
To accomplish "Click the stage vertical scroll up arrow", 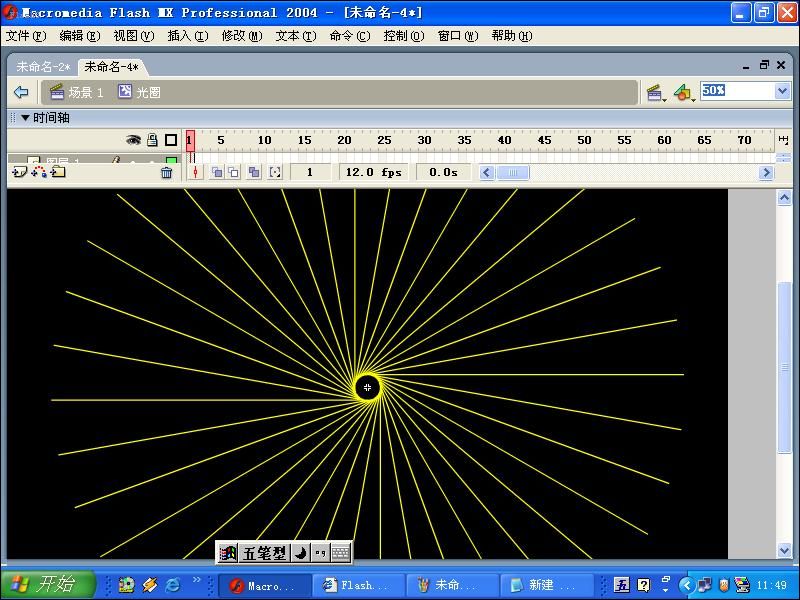I will tap(784, 197).
